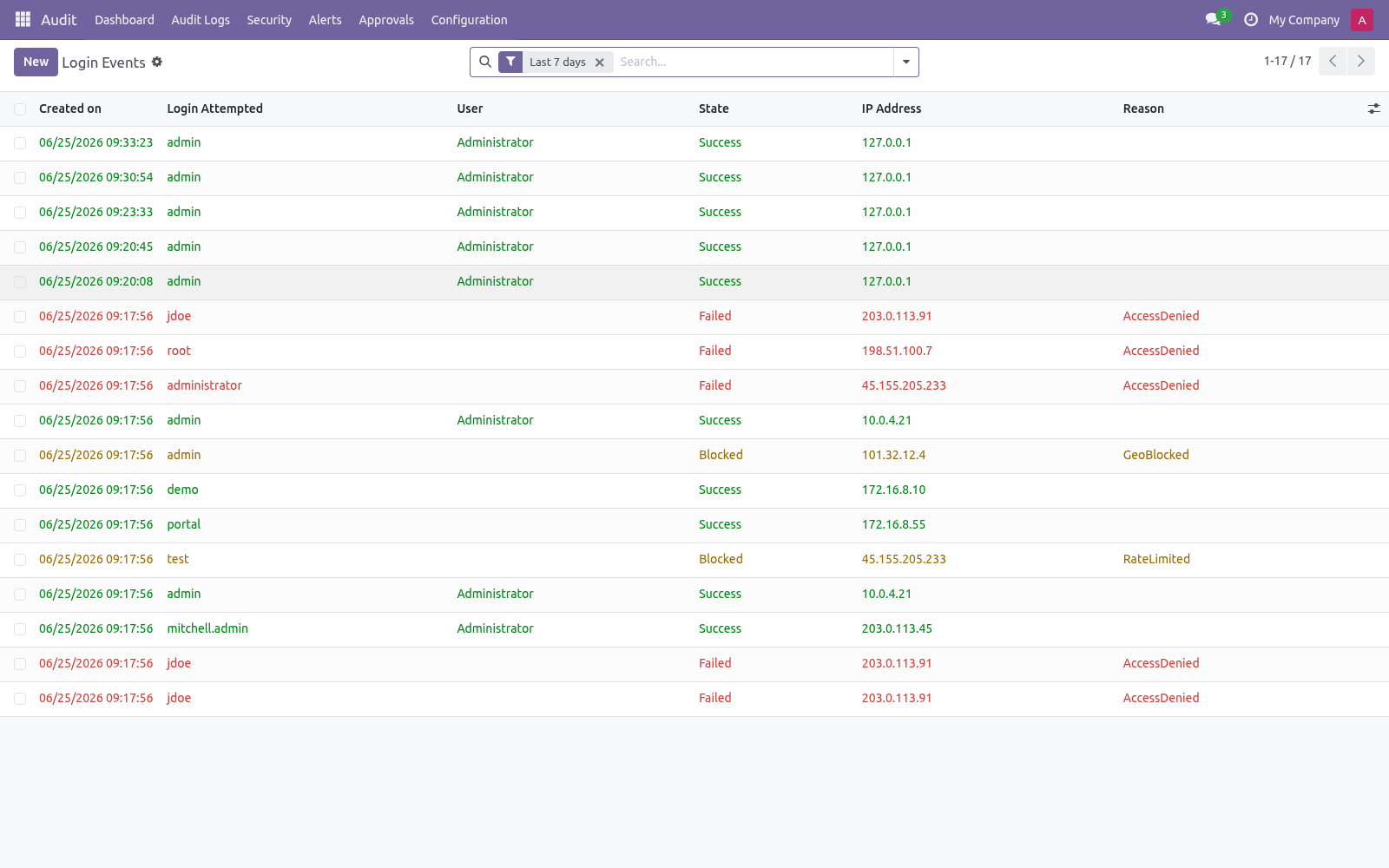Focus the Search input field
Screen dimensions: 1389x868
(754, 62)
